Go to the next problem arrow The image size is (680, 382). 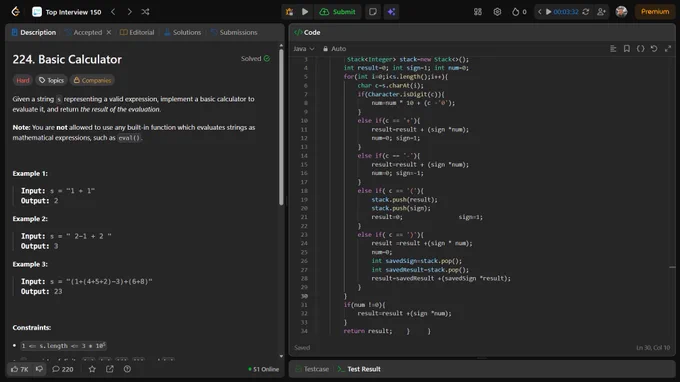click(129, 12)
